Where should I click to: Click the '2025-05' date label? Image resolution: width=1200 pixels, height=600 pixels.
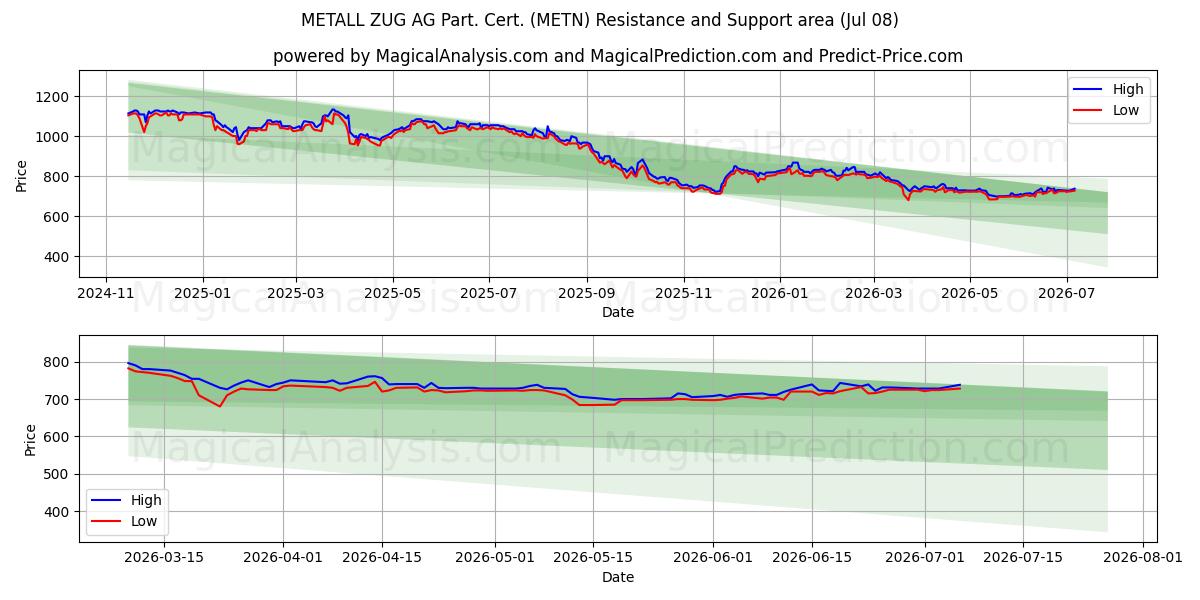392,293
